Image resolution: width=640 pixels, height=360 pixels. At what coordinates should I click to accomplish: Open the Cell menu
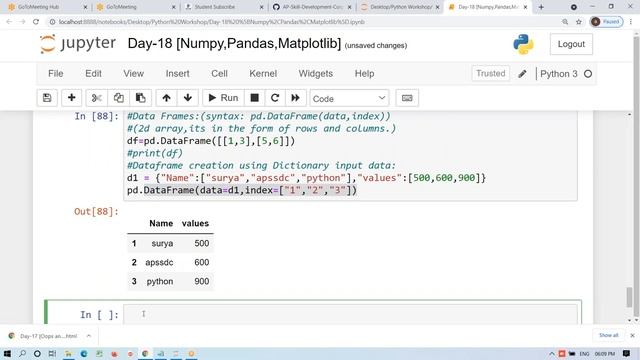click(219, 73)
